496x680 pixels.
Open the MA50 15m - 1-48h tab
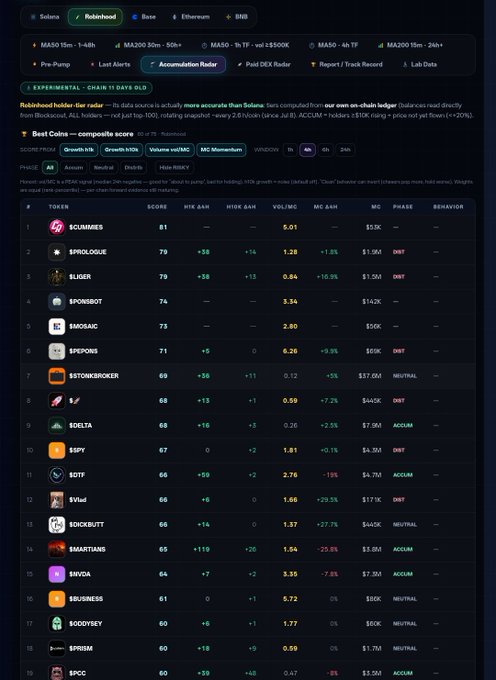point(64,45)
